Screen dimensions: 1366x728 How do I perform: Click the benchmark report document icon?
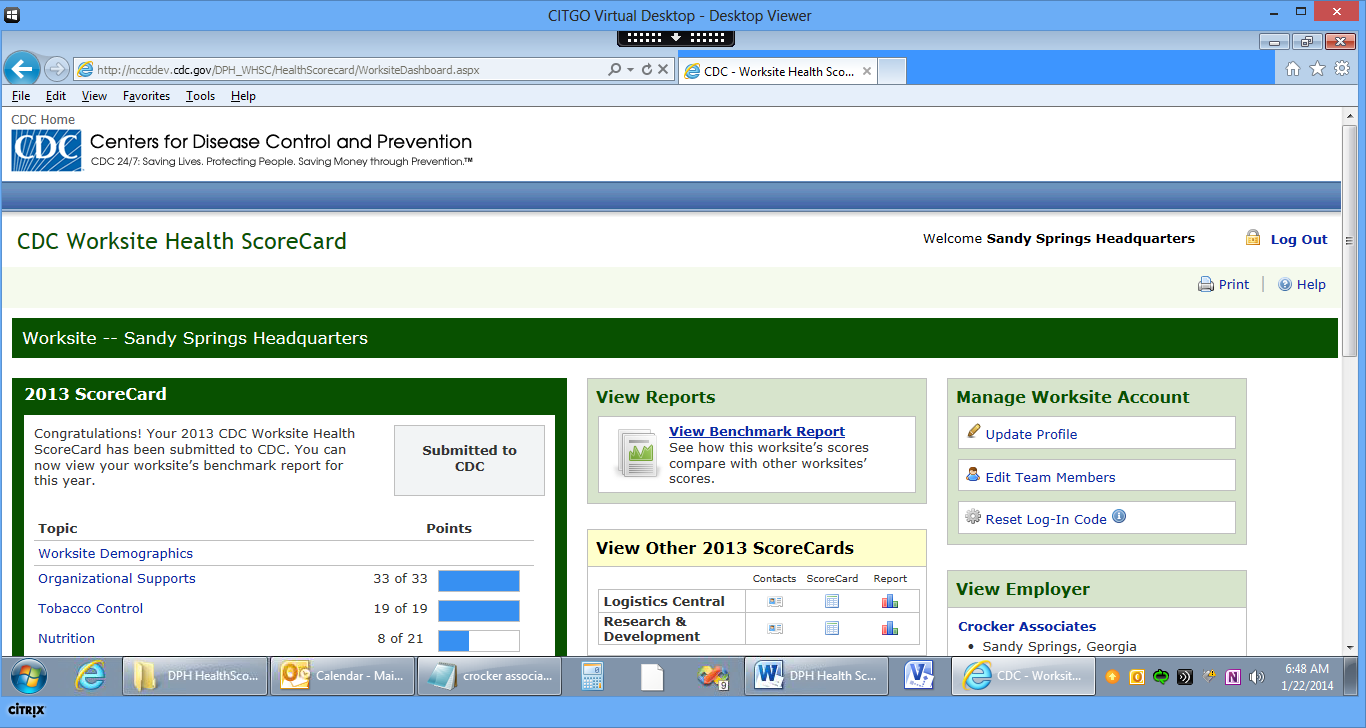(636, 454)
